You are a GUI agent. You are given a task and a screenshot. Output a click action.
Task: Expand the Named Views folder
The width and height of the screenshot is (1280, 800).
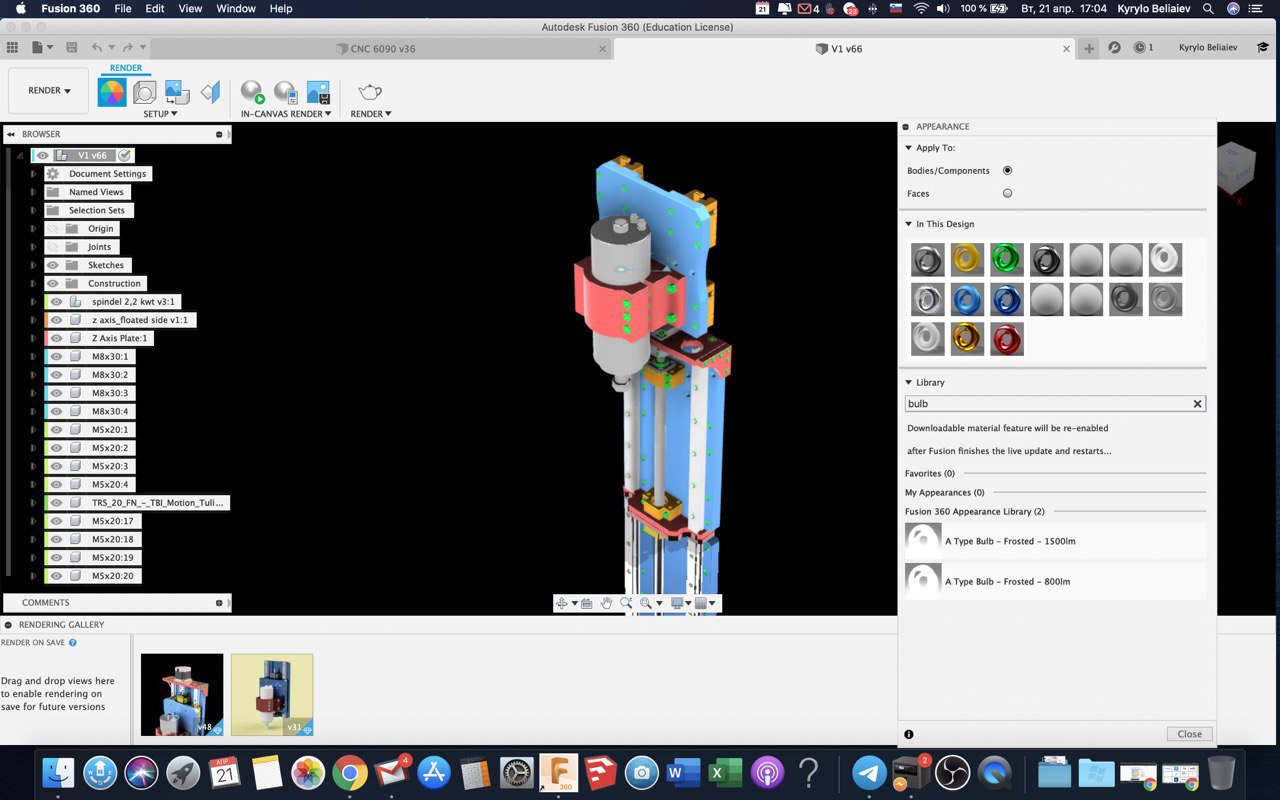tap(34, 192)
